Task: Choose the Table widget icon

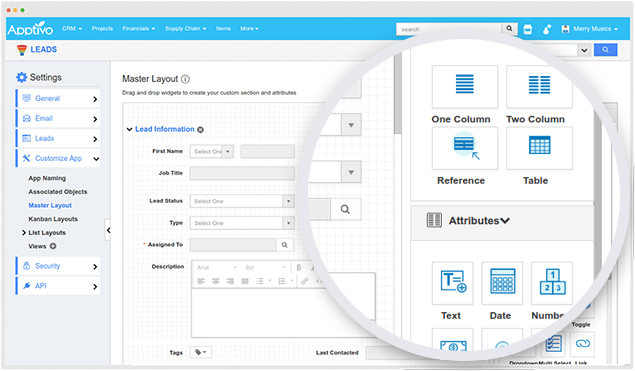Action: pos(539,148)
